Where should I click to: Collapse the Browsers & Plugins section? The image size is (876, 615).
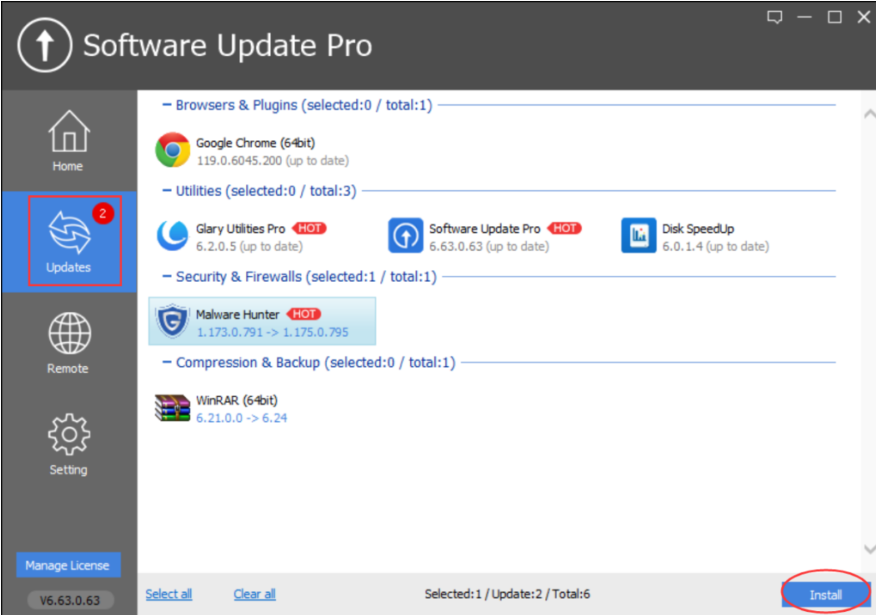(x=166, y=105)
